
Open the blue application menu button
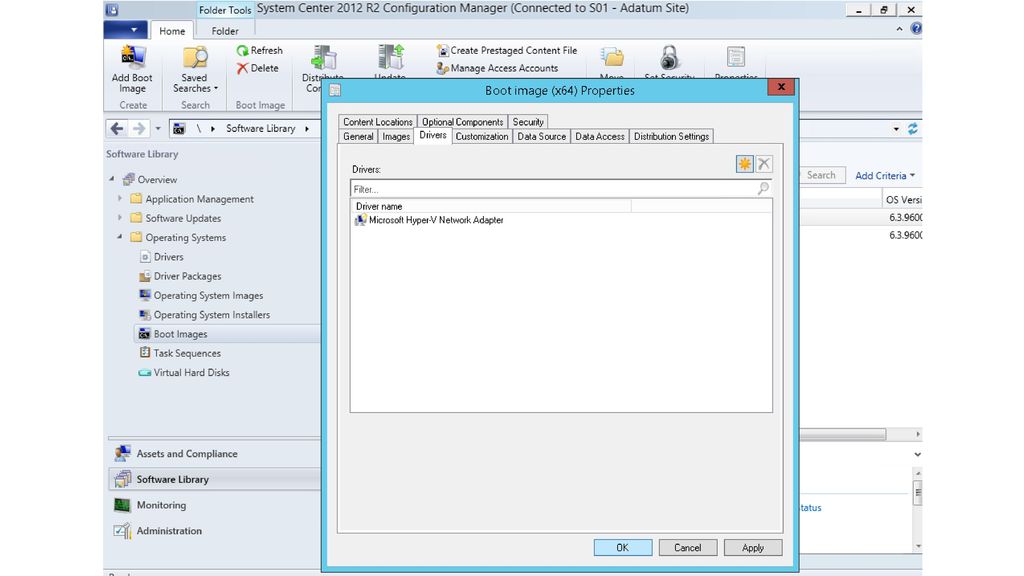(125, 29)
